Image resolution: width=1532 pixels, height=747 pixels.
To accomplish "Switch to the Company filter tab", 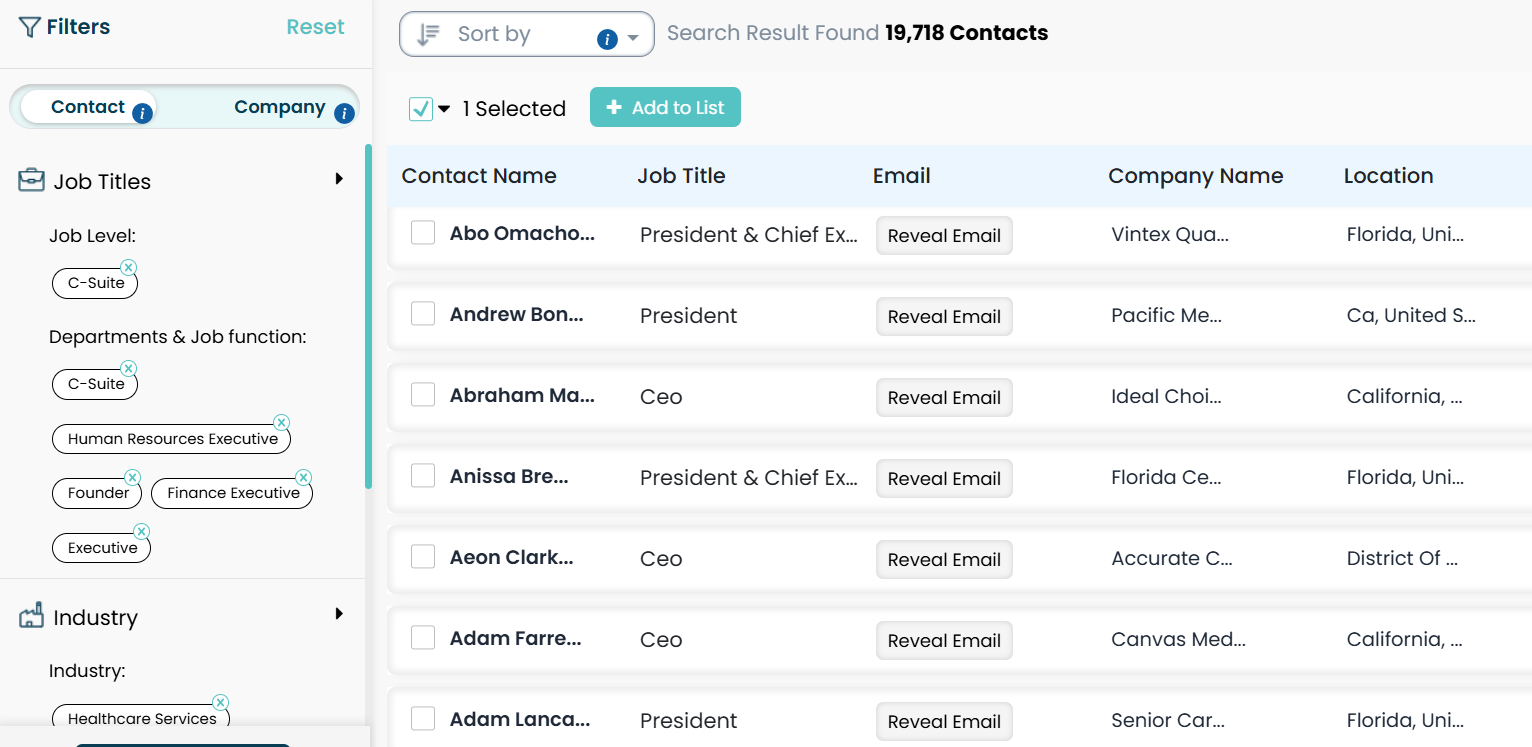I will pos(279,107).
